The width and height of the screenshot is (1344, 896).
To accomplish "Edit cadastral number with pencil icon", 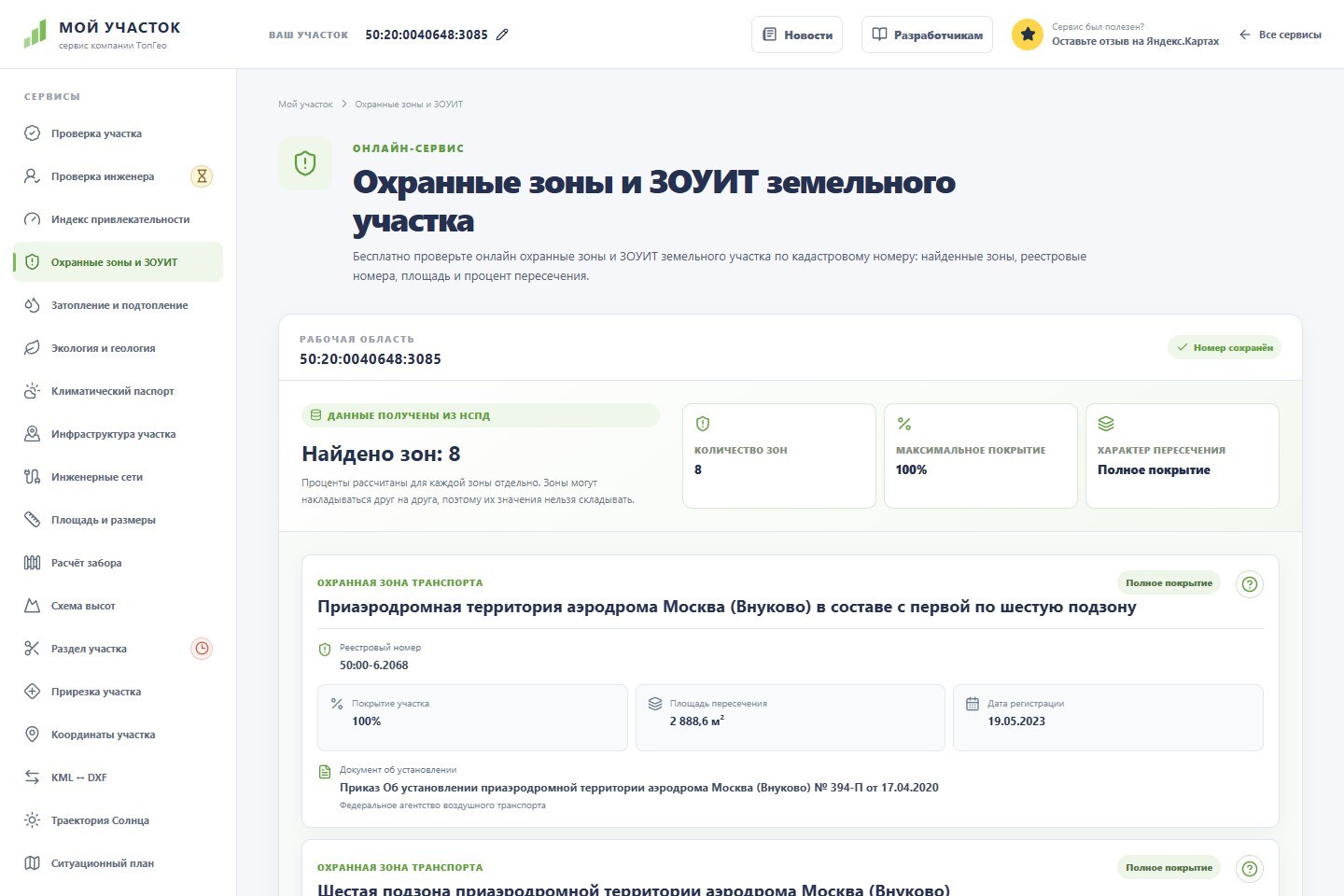I will (502, 35).
